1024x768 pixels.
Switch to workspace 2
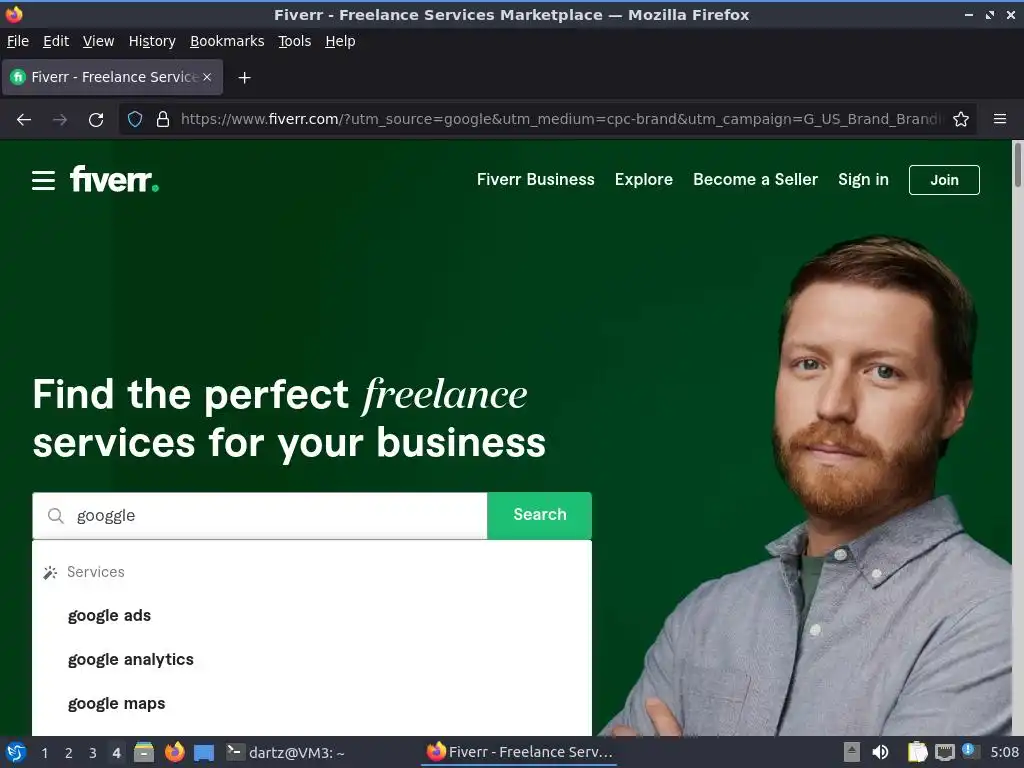coord(69,753)
